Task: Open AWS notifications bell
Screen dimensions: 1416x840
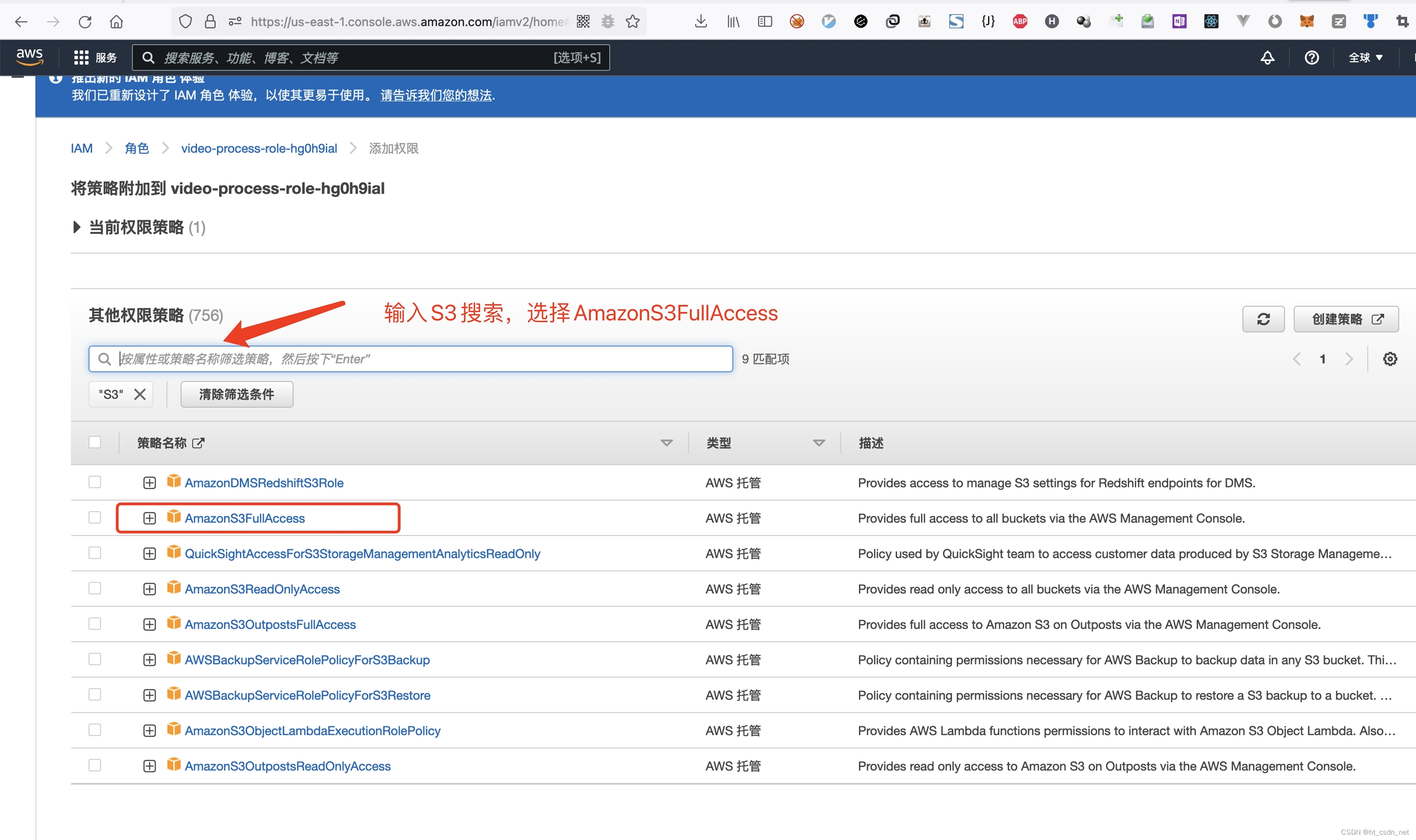Action: [1267, 57]
